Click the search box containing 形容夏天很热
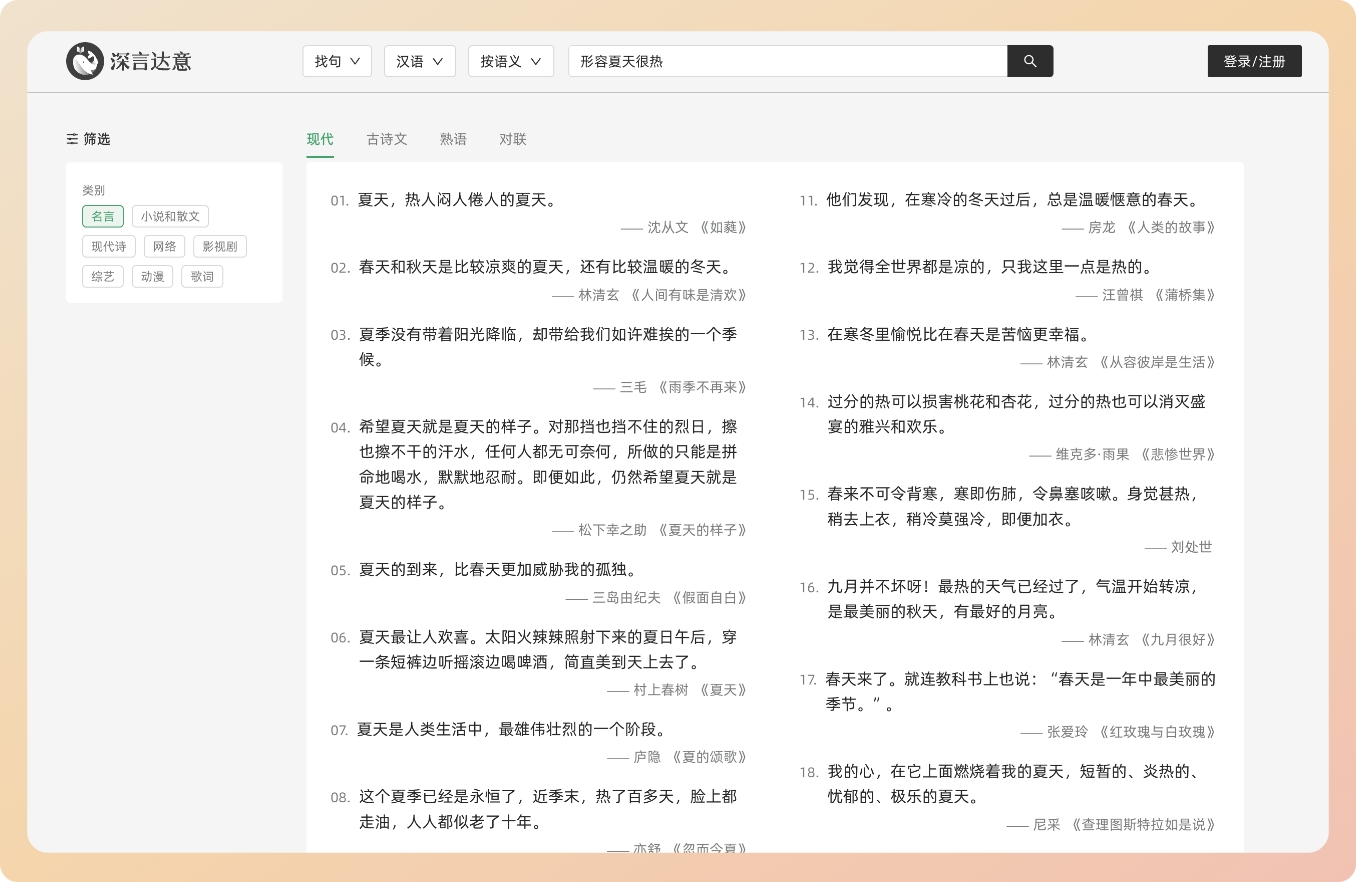This screenshot has width=1356, height=882. (786, 61)
